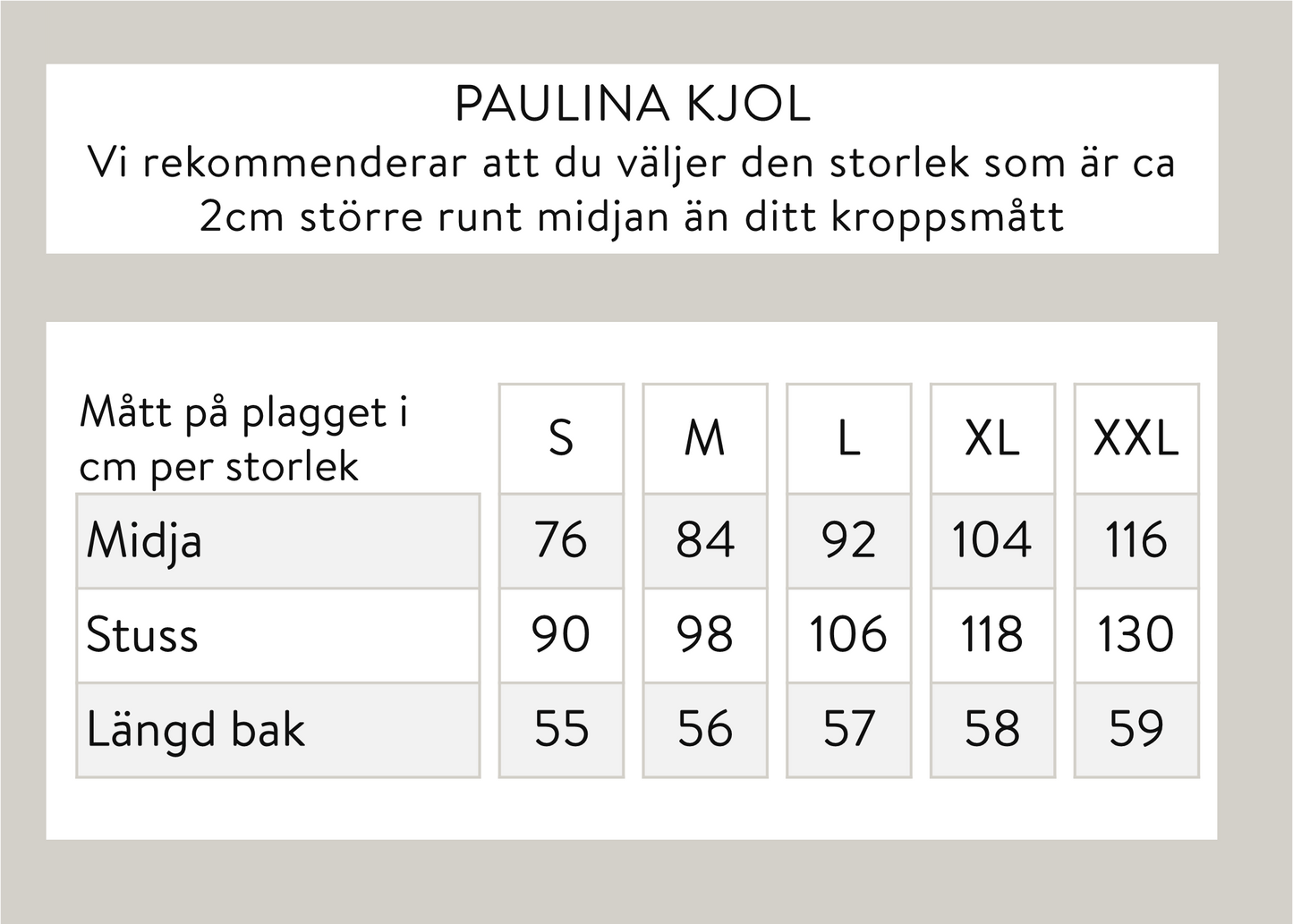Viewport: 1293px width, 924px height.
Task: Select Längd bak value 58 for XL
Action: pos(992,729)
